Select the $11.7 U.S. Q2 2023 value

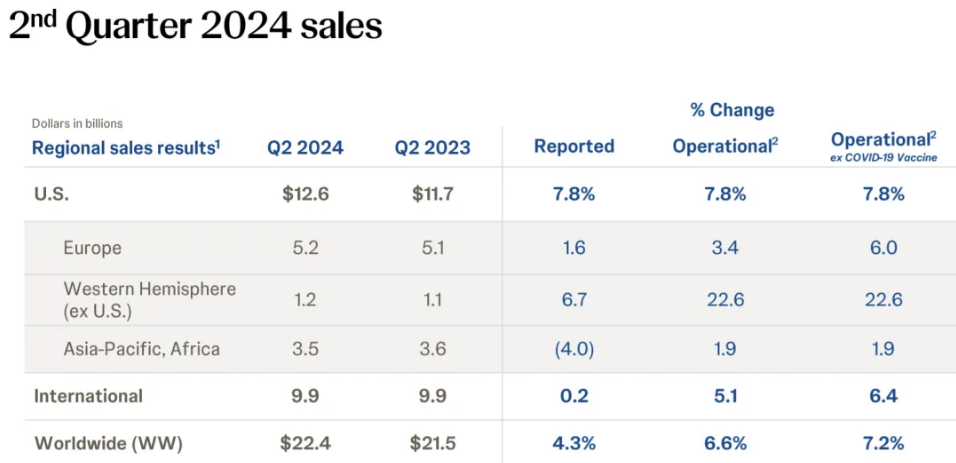coord(433,194)
